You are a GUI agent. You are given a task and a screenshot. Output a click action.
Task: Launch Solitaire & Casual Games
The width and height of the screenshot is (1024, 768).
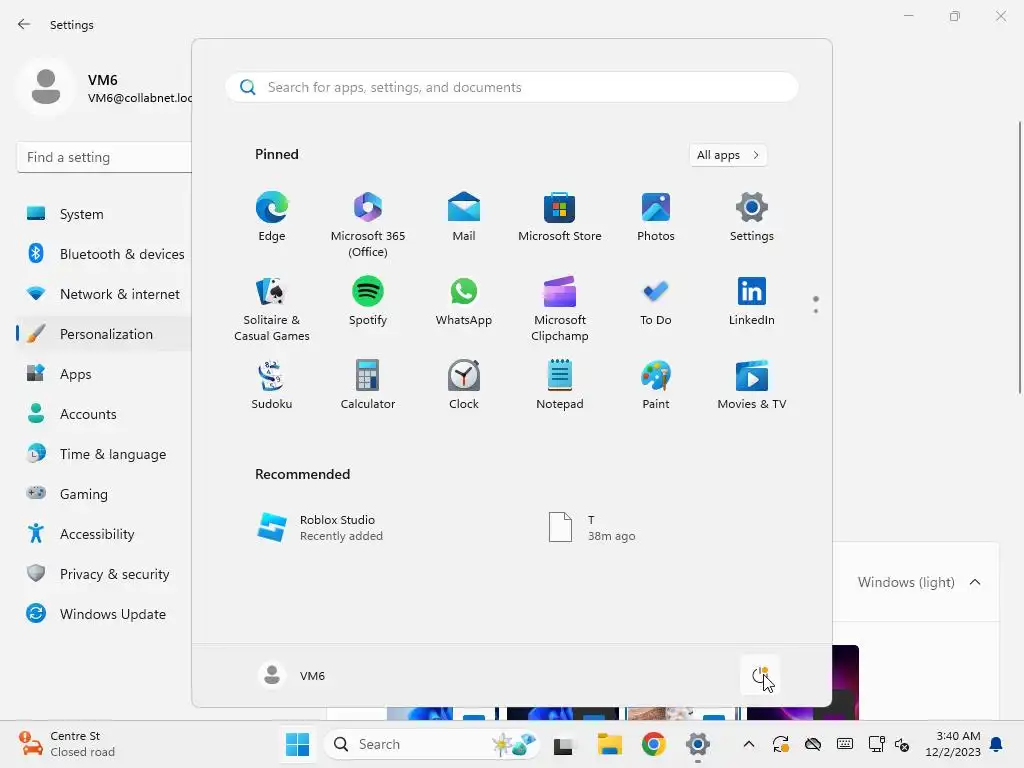point(272,308)
